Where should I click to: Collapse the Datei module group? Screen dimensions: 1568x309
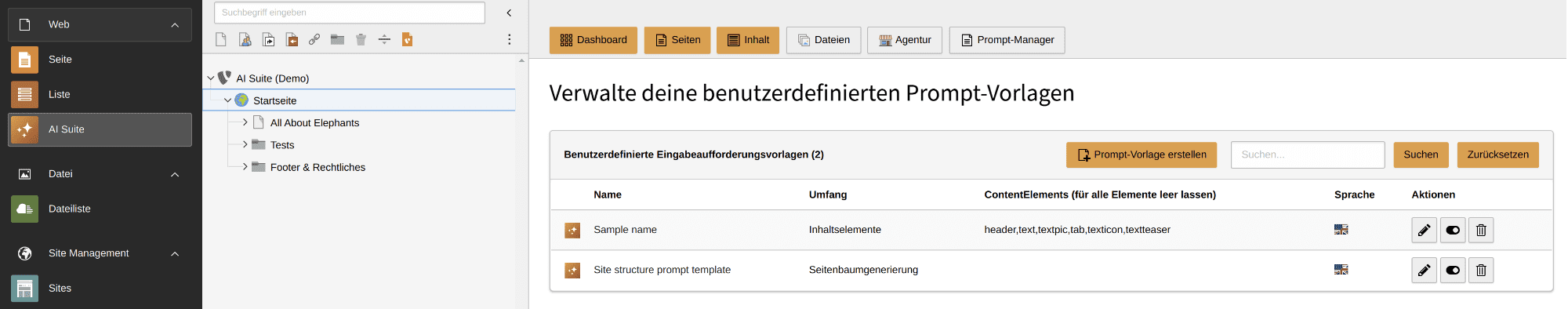(x=175, y=174)
